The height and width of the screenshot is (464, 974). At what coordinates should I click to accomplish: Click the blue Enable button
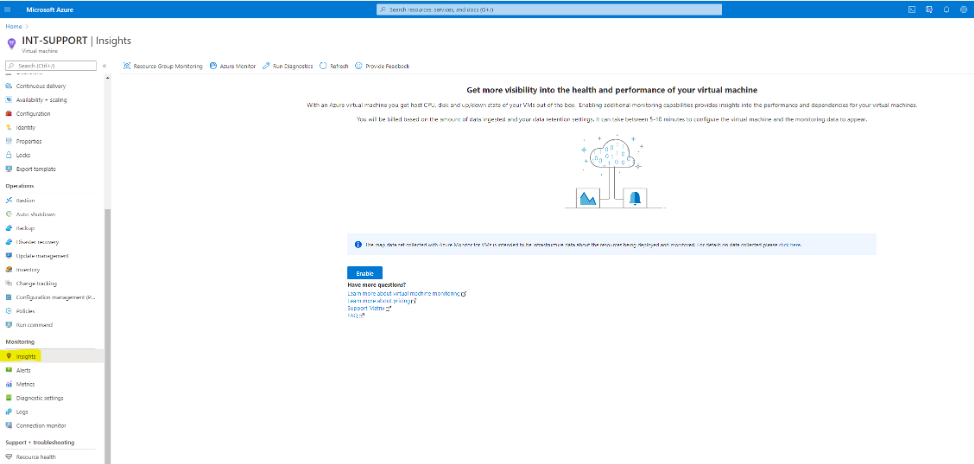point(365,273)
